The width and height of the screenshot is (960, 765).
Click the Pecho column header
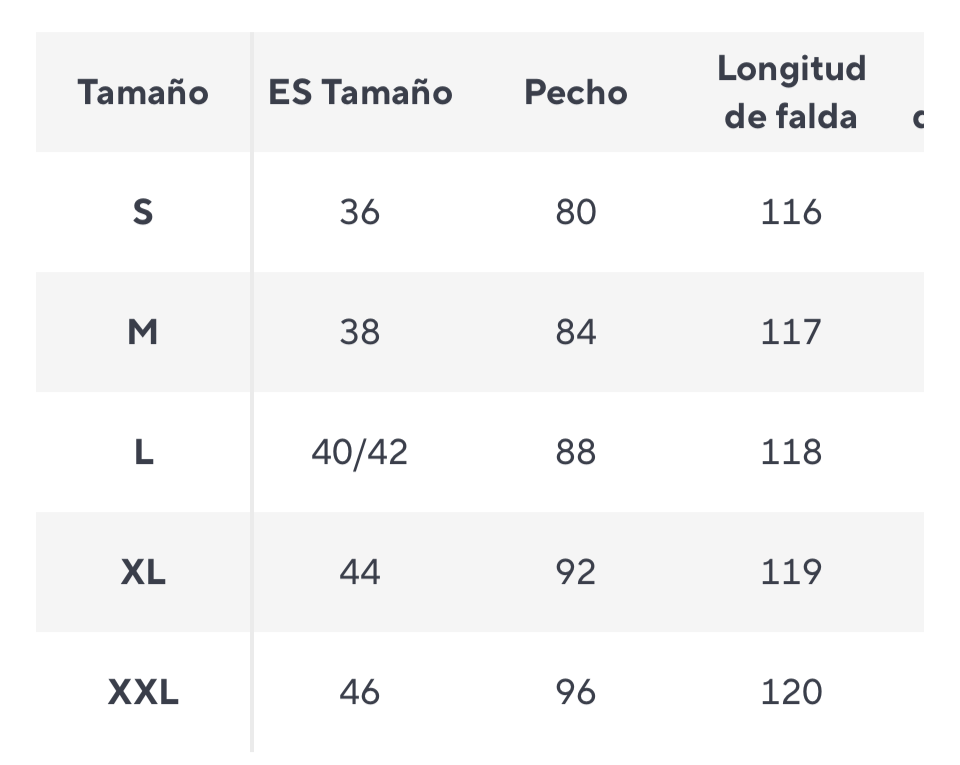(x=576, y=92)
